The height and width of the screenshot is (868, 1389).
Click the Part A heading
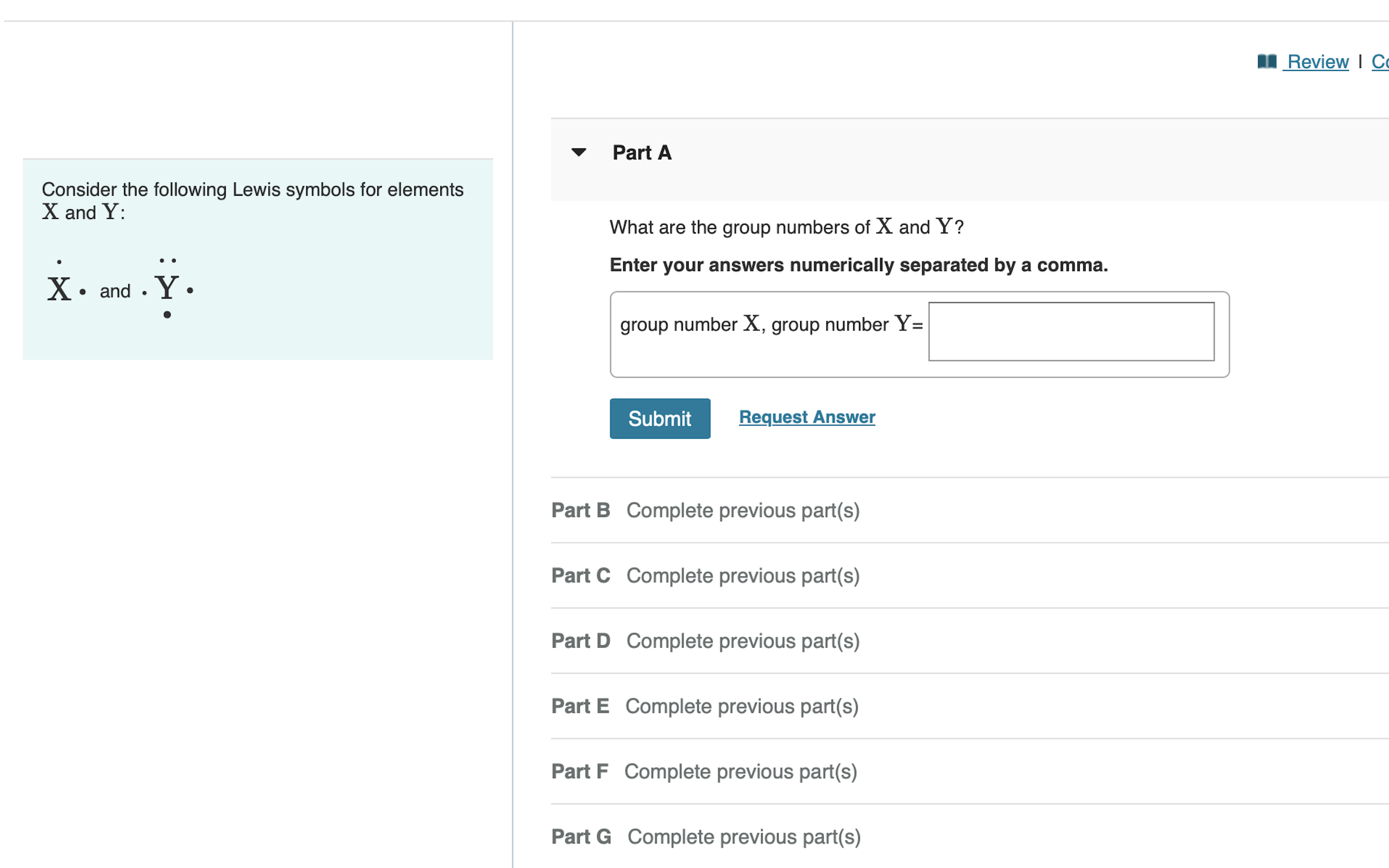642,153
